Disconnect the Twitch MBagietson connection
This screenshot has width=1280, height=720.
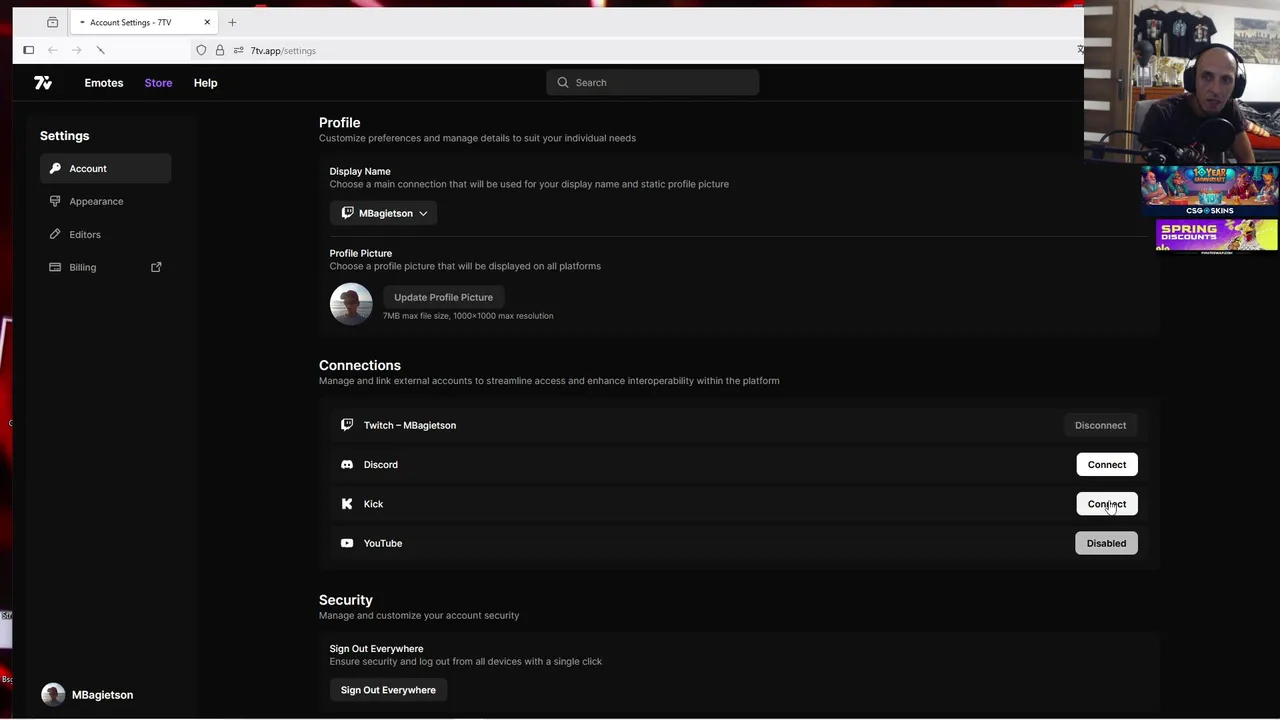click(x=1100, y=425)
